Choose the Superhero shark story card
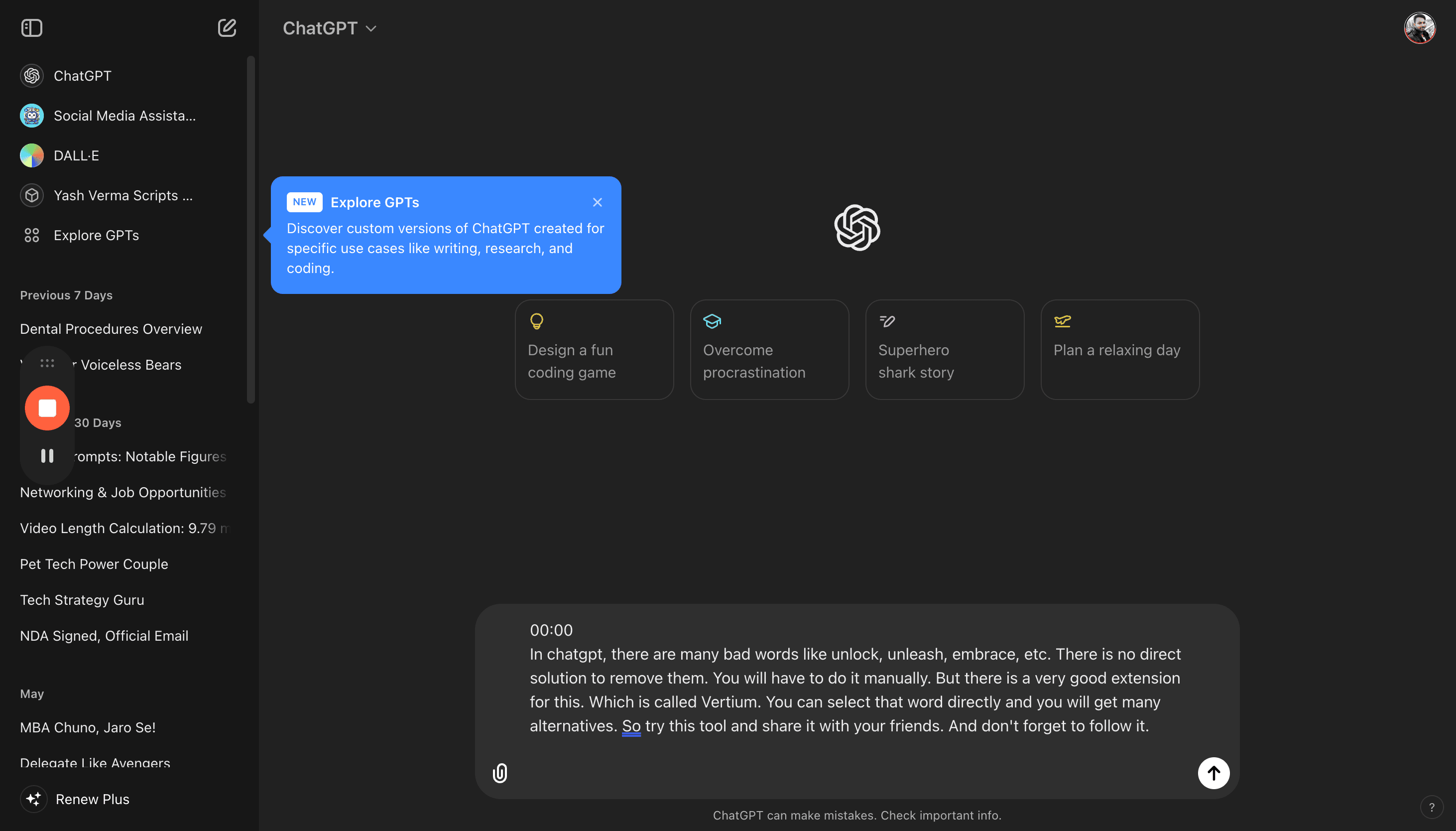Screen dimensions: 1456x831 tap(945, 349)
